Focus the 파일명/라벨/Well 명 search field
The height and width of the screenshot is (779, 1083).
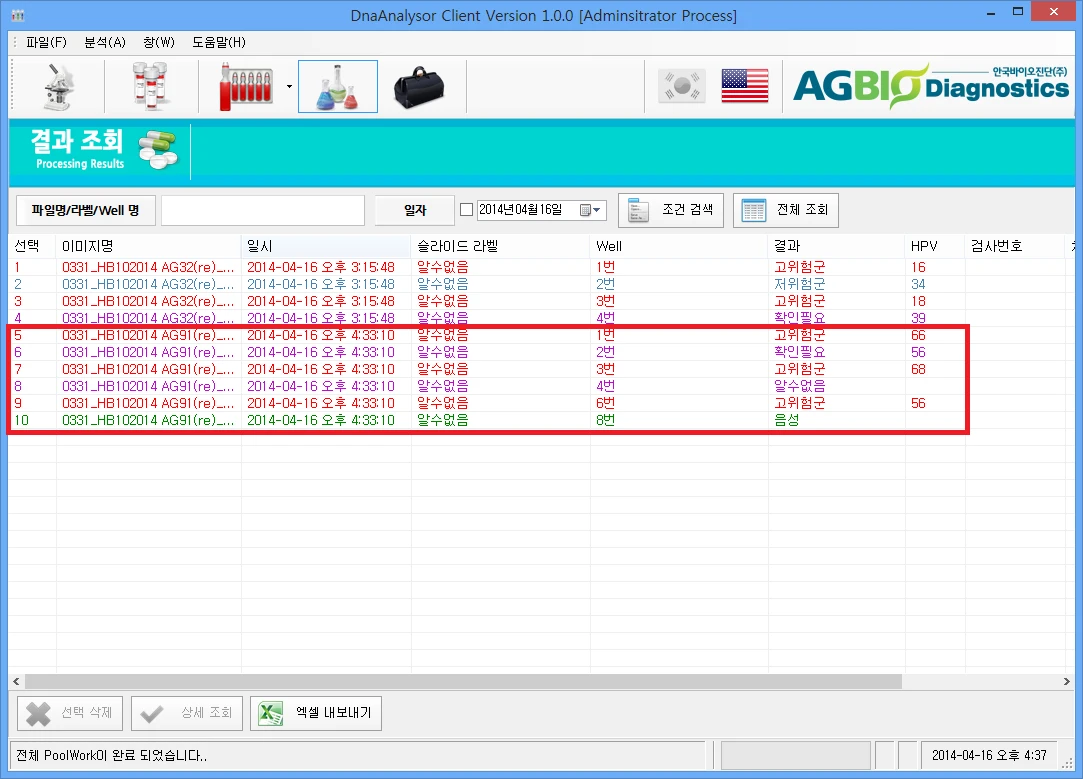263,210
